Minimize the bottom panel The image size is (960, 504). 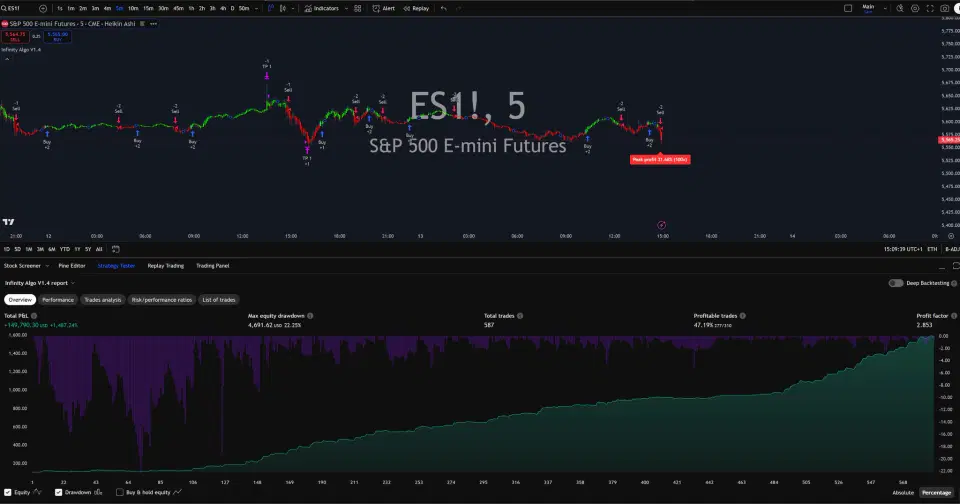point(942,266)
